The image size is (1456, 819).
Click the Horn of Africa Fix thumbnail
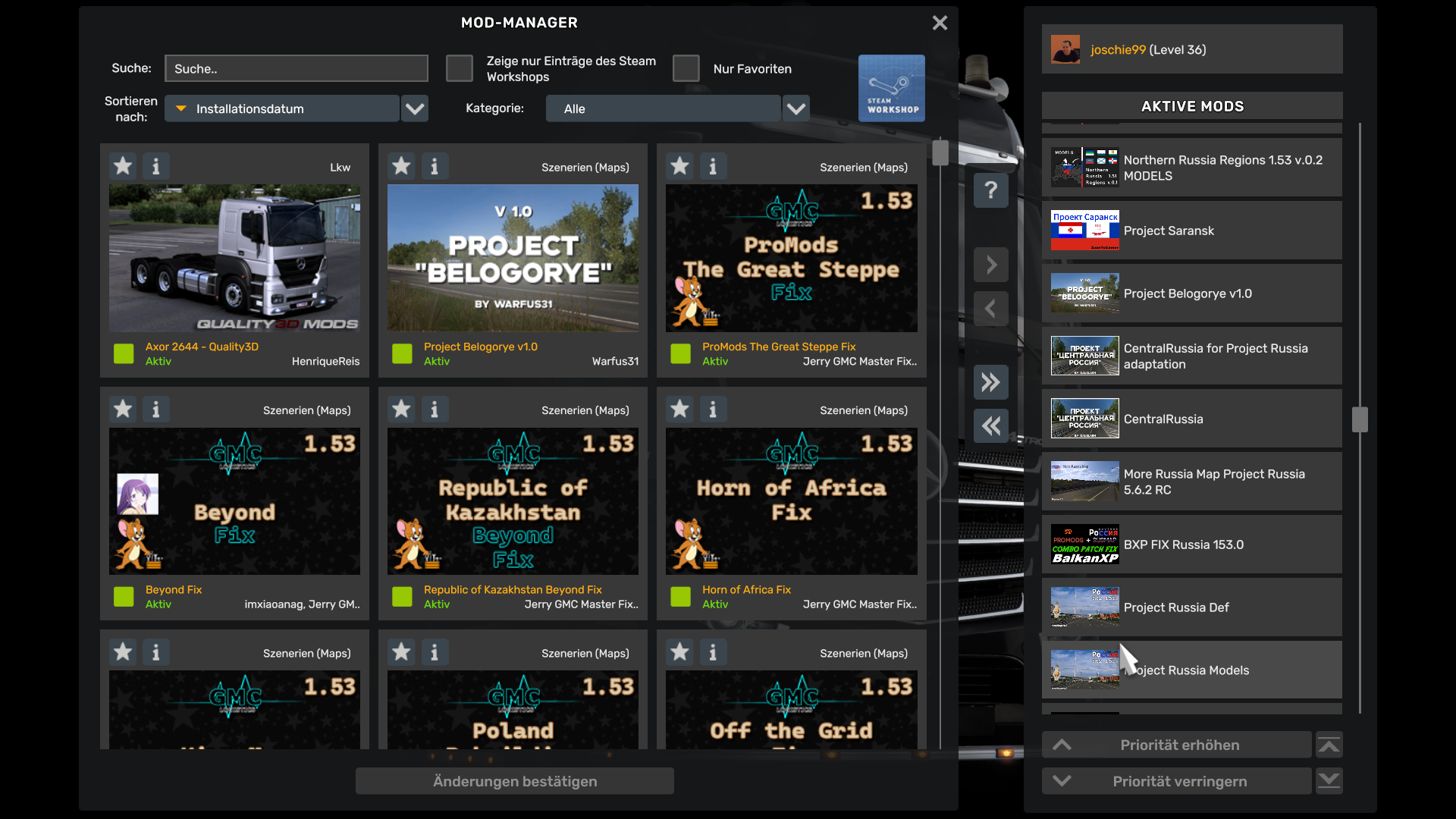pos(791,501)
